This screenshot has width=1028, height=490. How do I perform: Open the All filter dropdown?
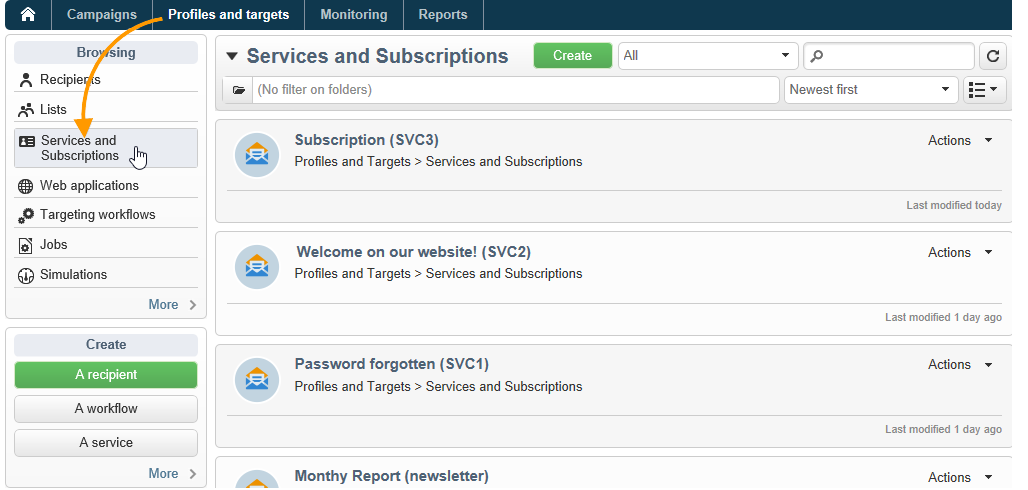pos(708,56)
